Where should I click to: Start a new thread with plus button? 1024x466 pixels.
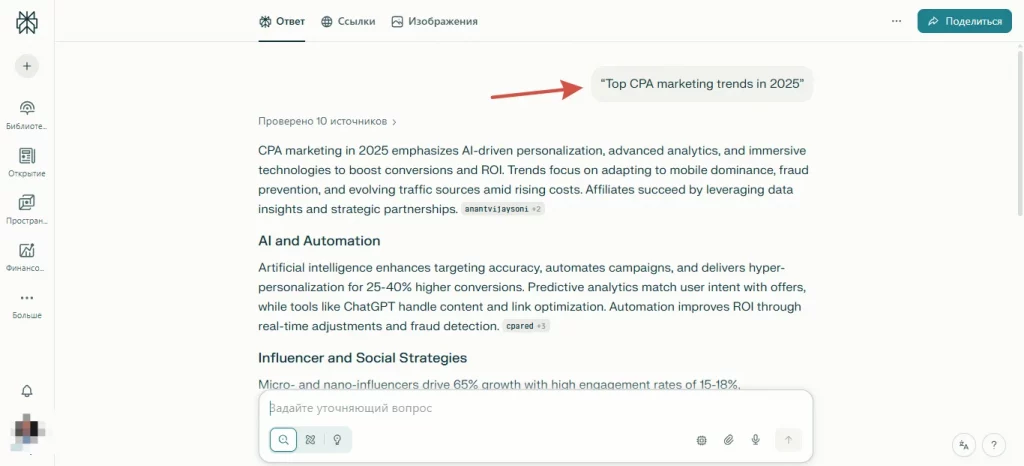(27, 66)
